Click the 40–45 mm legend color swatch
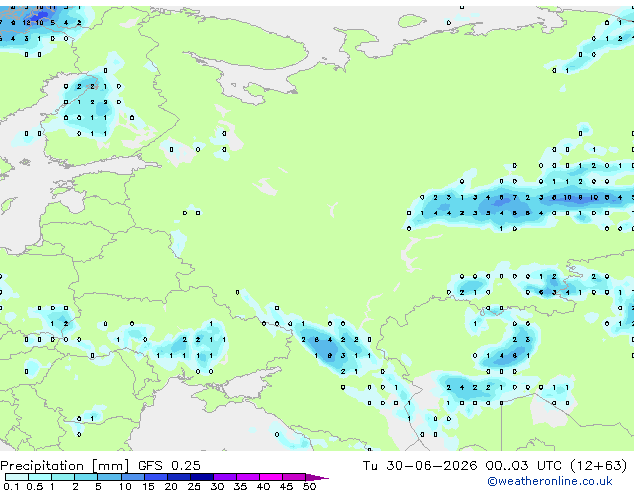Image resolution: width=634 pixels, height=490 pixels. click(x=271, y=477)
